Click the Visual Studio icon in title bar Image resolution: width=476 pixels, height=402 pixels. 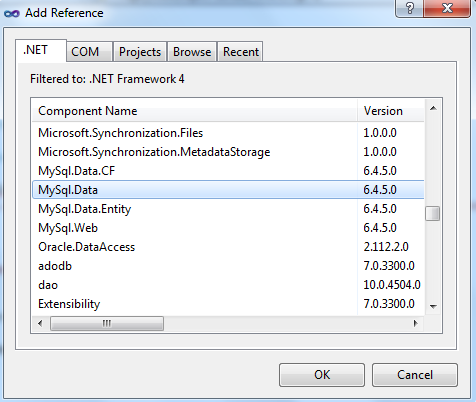point(12,13)
